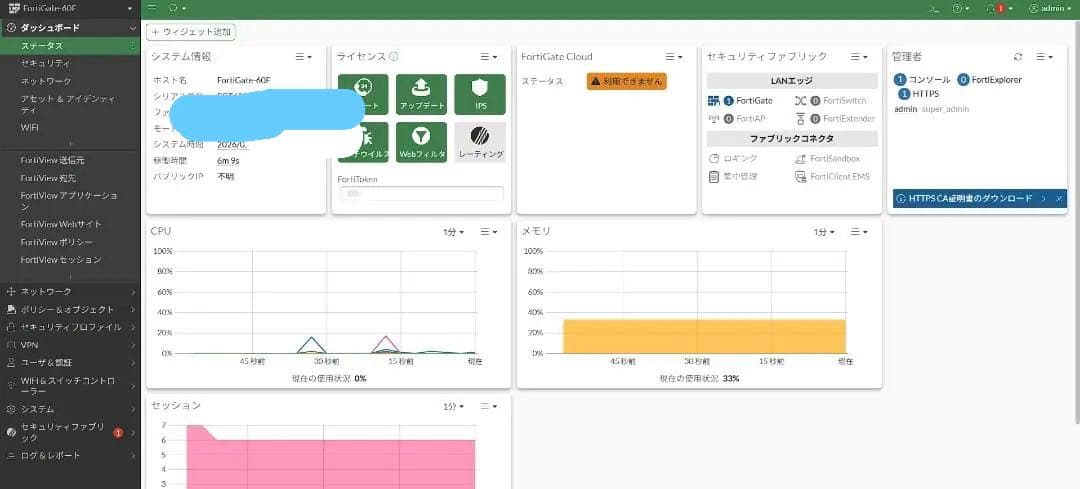The width and height of the screenshot is (1080, 489).
Task: Click the アップデート license tile
Action: (x=421, y=93)
